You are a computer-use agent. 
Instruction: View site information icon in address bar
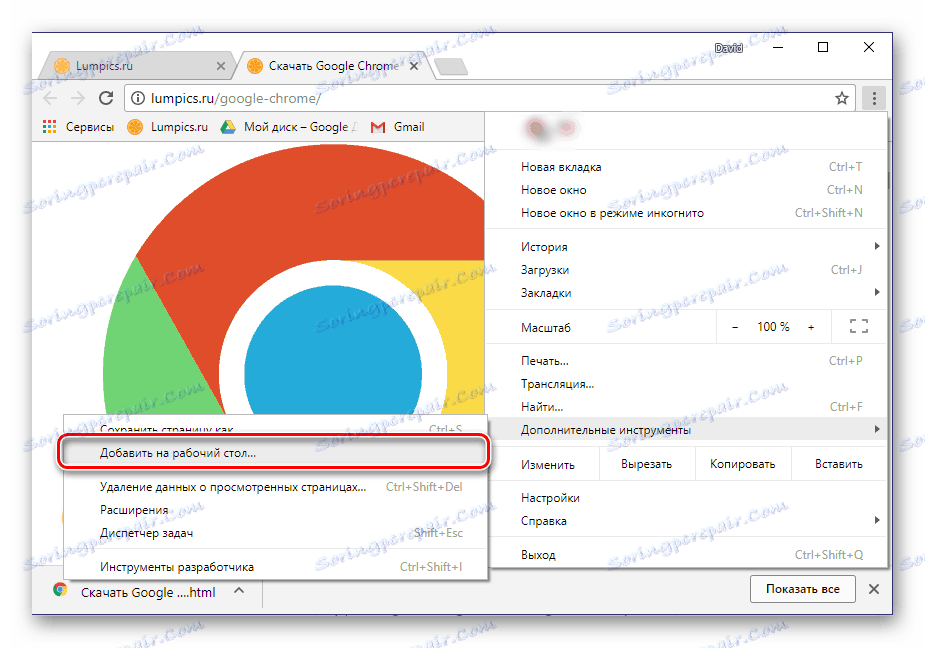(137, 98)
